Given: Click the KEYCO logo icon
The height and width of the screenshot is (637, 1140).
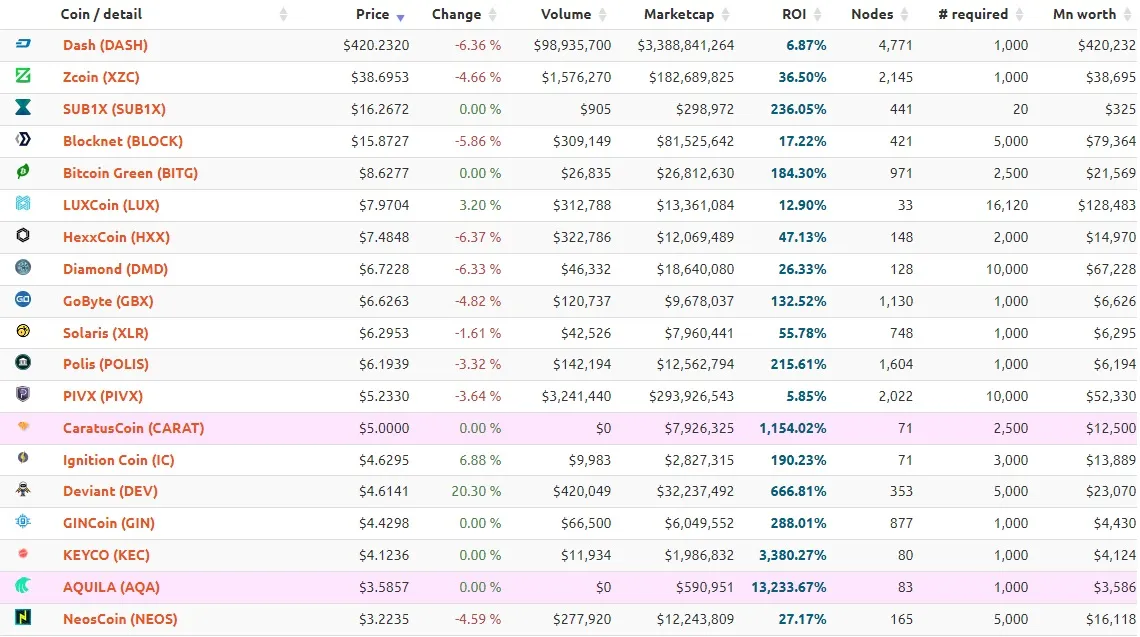Looking at the screenshot, I should tap(23, 553).
